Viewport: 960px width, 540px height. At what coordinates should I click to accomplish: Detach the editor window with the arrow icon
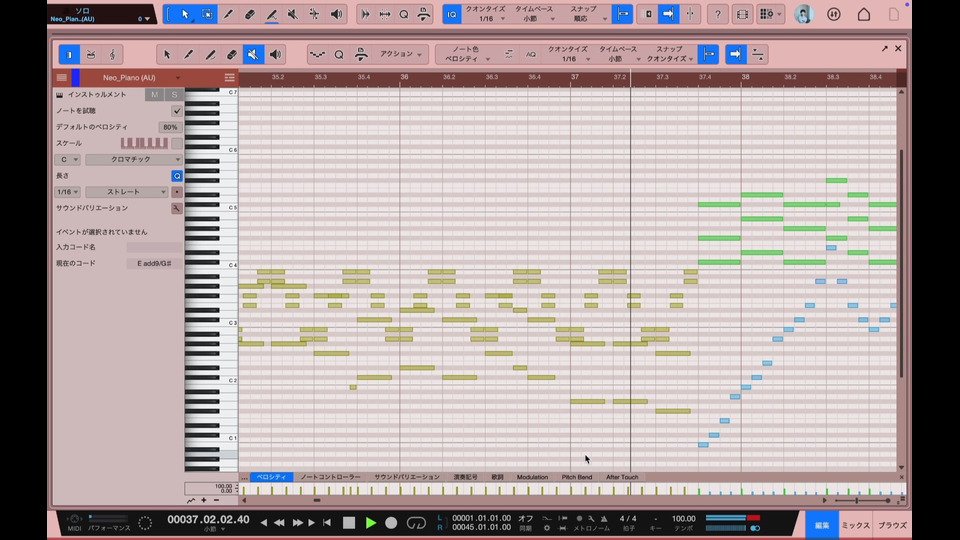[x=884, y=48]
